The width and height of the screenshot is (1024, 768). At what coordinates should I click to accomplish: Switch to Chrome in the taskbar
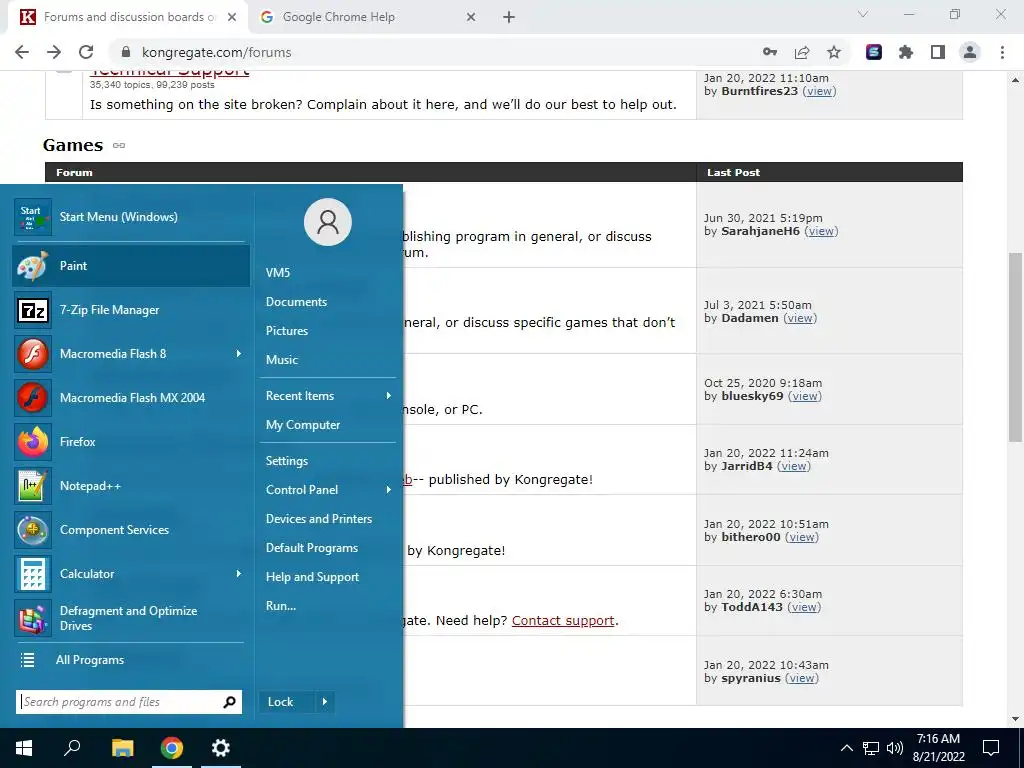172,748
